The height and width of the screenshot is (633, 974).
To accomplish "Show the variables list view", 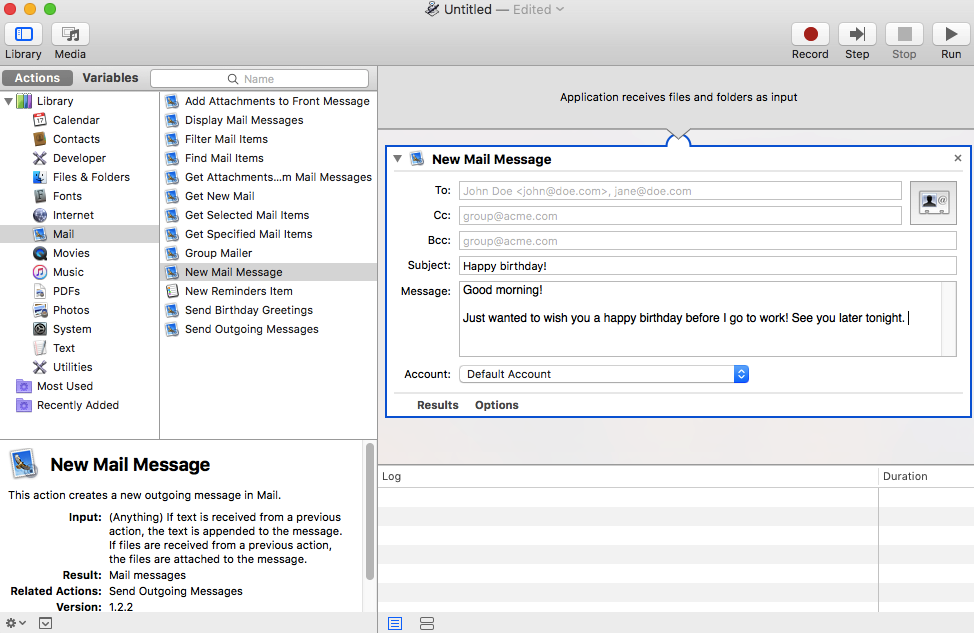I will (427, 623).
